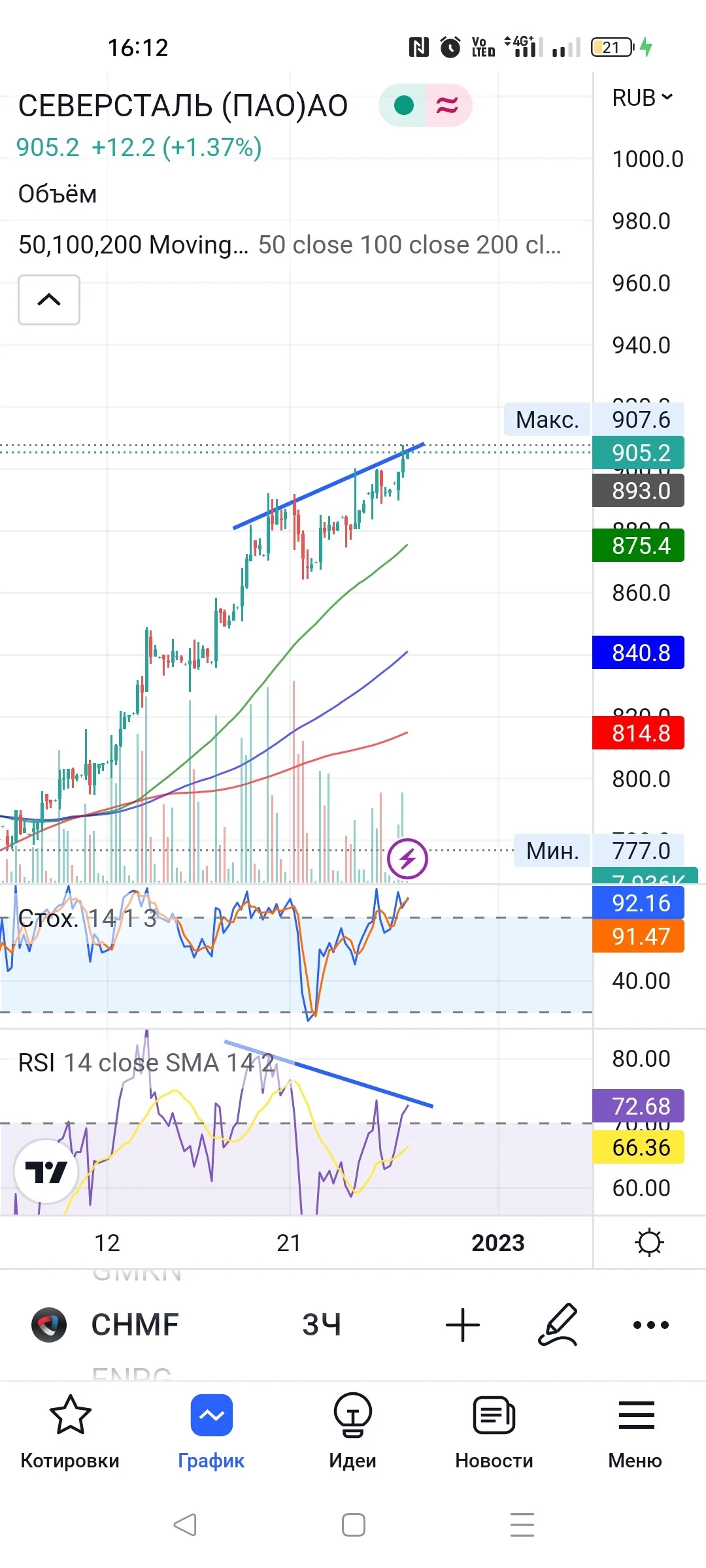
Task: Tap the price change +12.2 (+1.37%)
Action: pos(176,148)
